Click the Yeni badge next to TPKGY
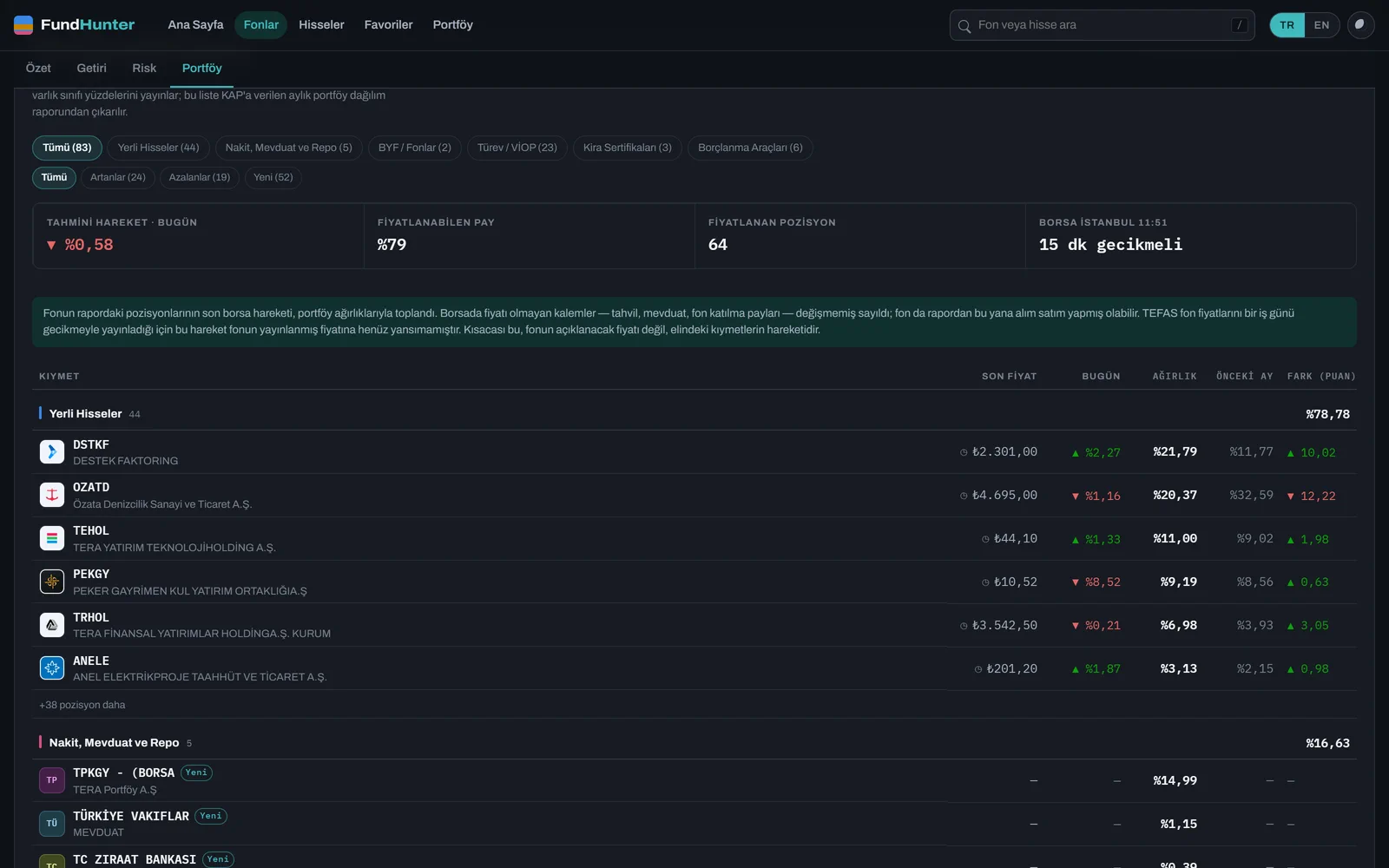The width and height of the screenshot is (1389, 868). click(x=197, y=773)
